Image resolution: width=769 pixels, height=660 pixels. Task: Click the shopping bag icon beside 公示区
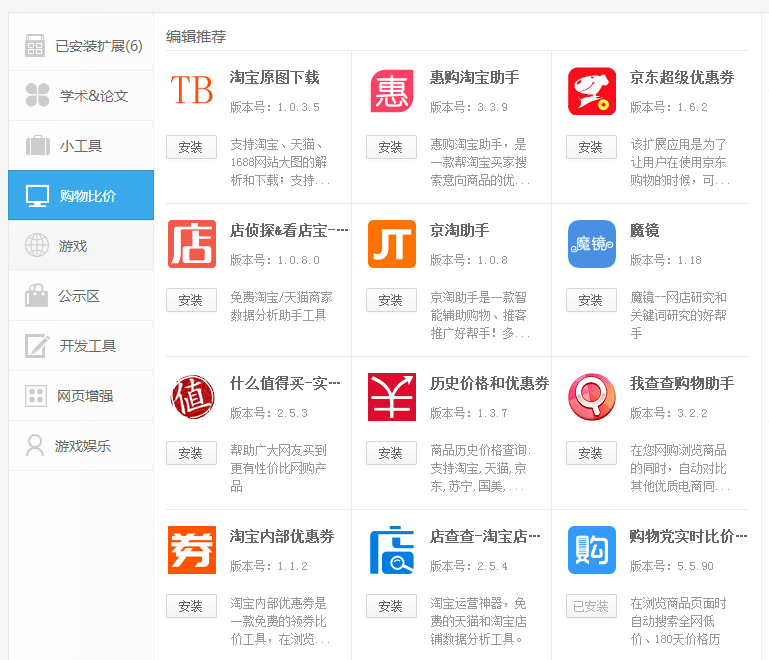pos(36,295)
